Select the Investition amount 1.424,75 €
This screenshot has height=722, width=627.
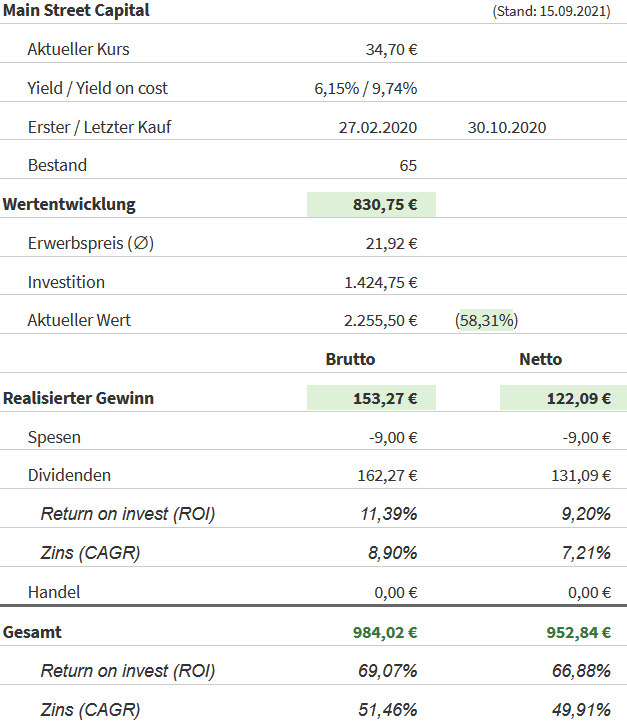381,282
